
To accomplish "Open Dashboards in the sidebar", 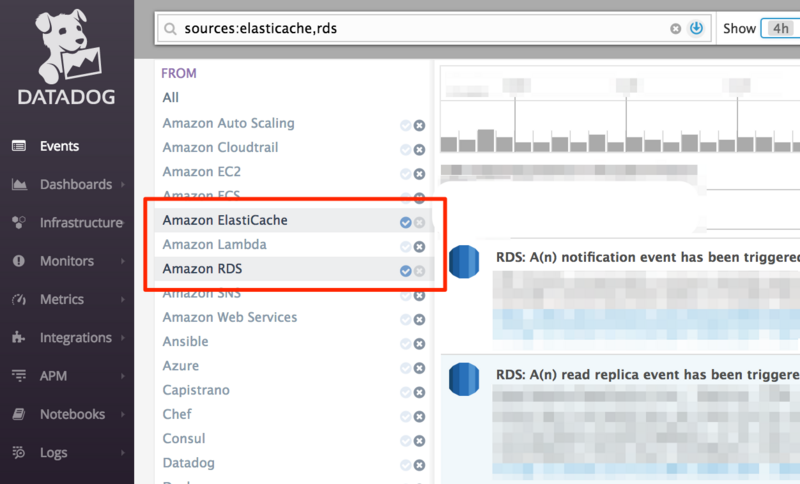I will click(76, 184).
